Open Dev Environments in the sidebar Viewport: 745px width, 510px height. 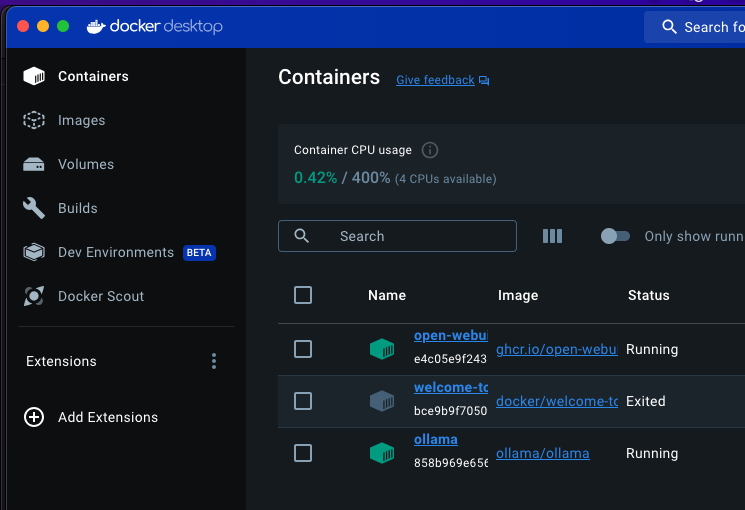[119, 252]
